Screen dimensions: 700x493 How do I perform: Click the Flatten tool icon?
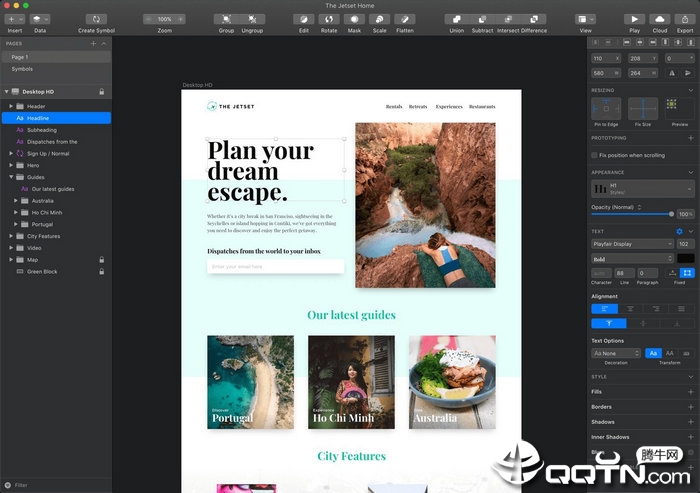[x=405, y=19]
